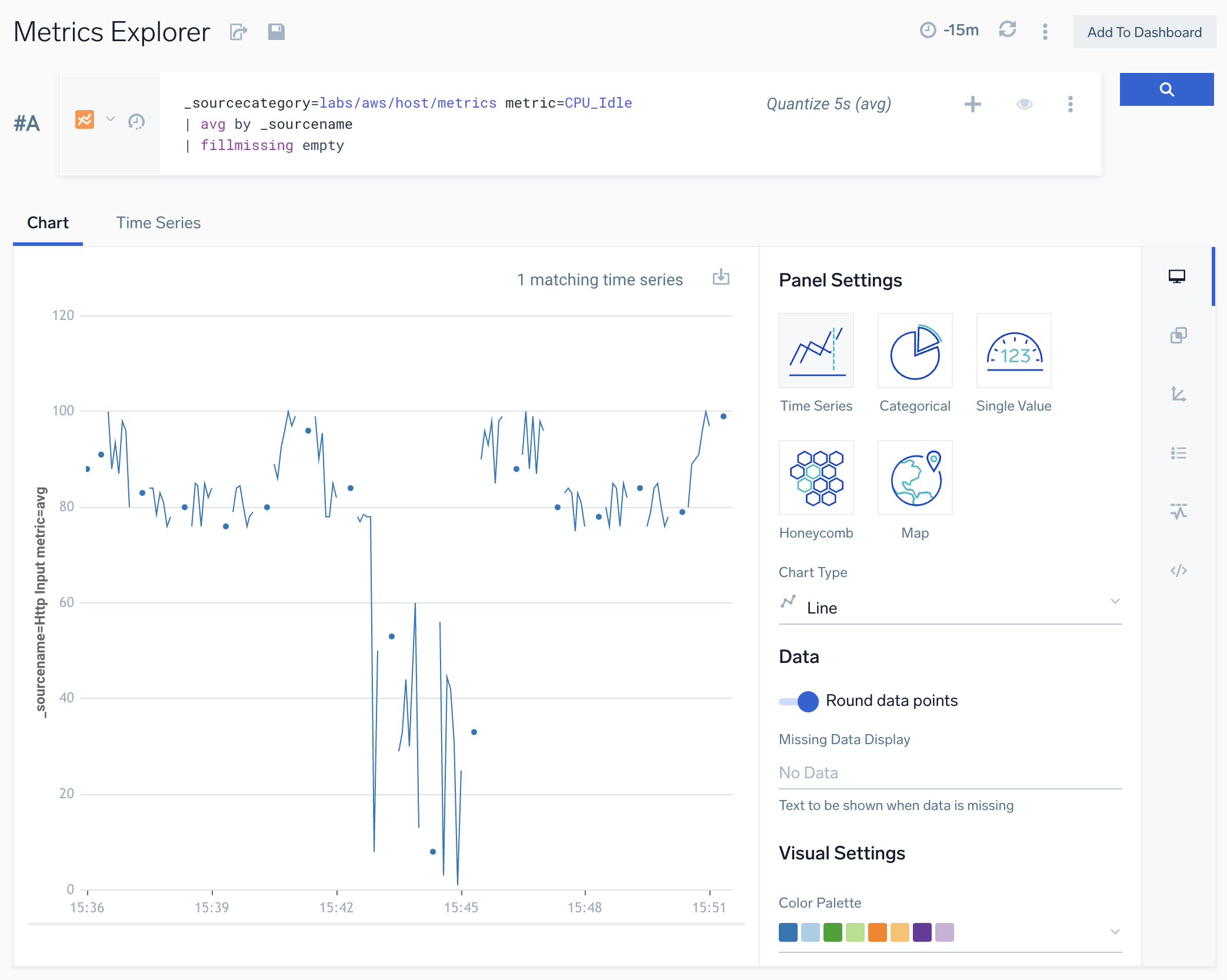Add a new query with plus icon
This screenshot has height=980, width=1227.
pos(972,104)
